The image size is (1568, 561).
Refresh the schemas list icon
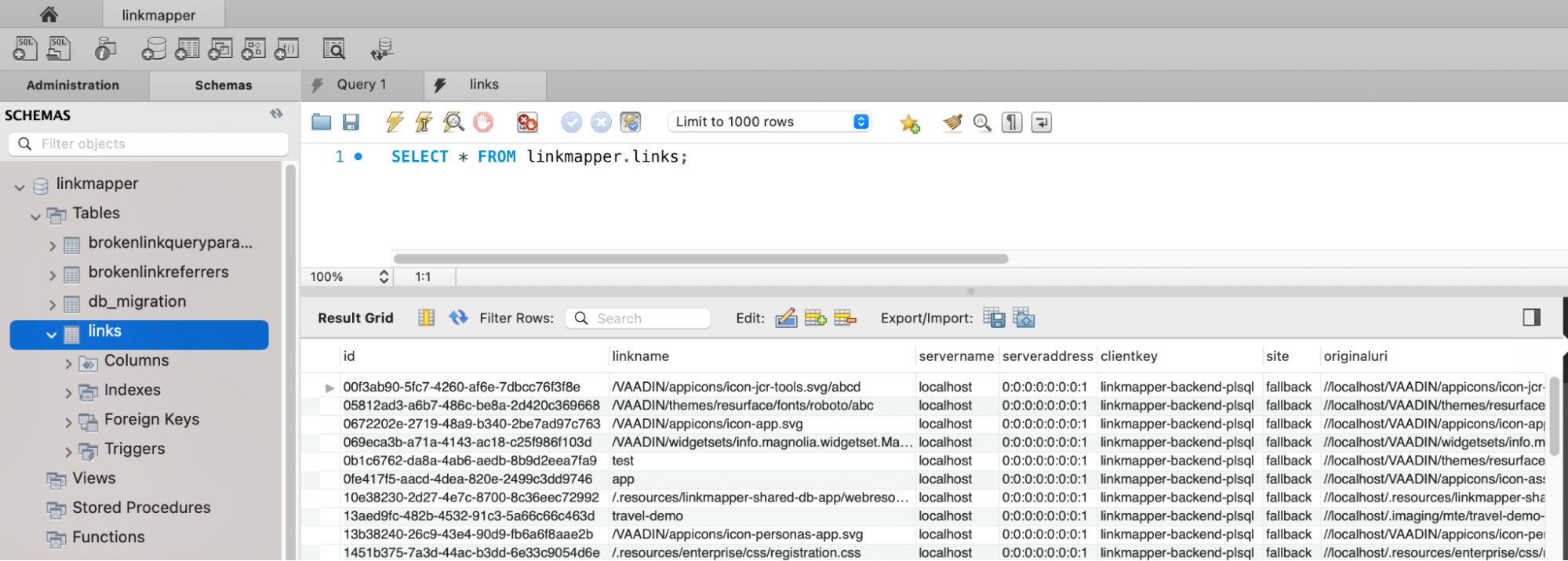tap(276, 115)
